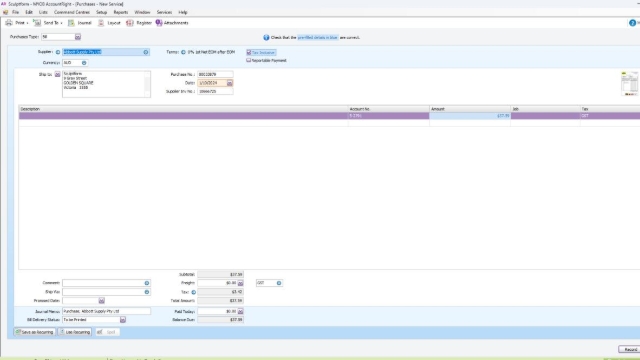Click the Account No. column header
640x360 pixels.
click(389, 109)
